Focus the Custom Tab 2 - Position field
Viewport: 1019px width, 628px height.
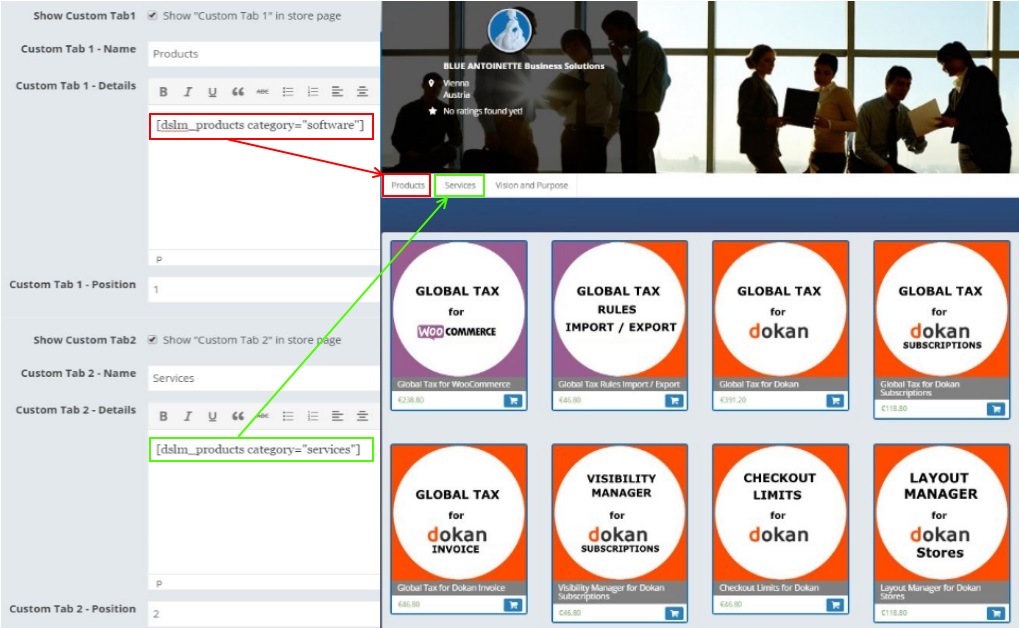(x=264, y=614)
